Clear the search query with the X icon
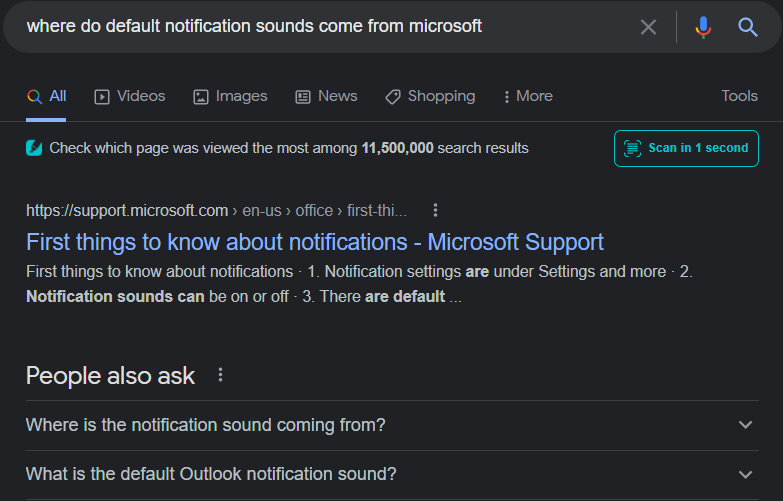This screenshot has width=783, height=501. pyautogui.click(x=648, y=27)
